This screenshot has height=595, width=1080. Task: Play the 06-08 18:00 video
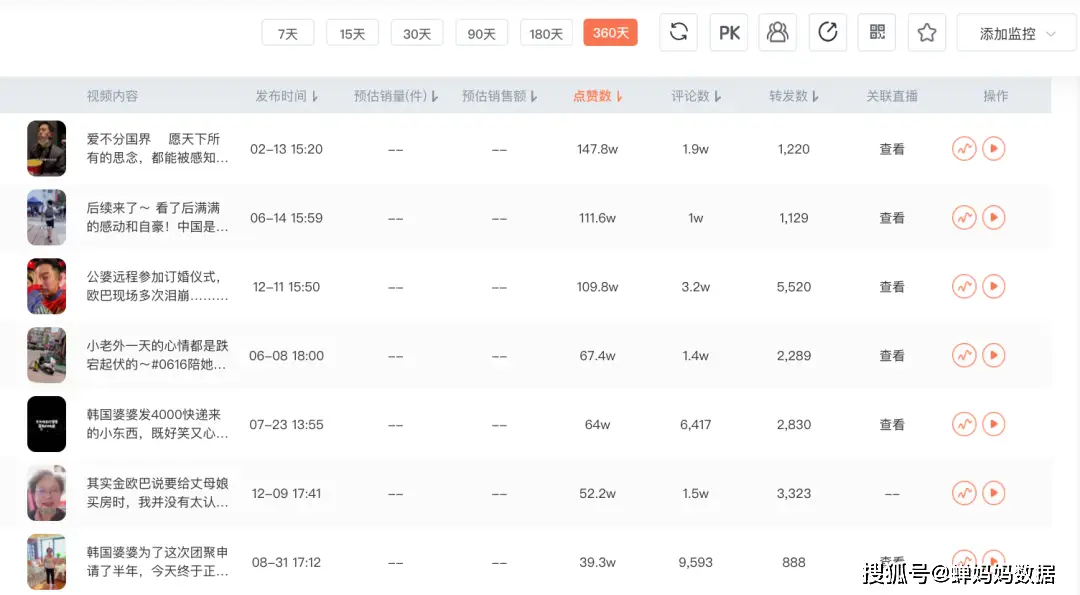click(x=993, y=355)
